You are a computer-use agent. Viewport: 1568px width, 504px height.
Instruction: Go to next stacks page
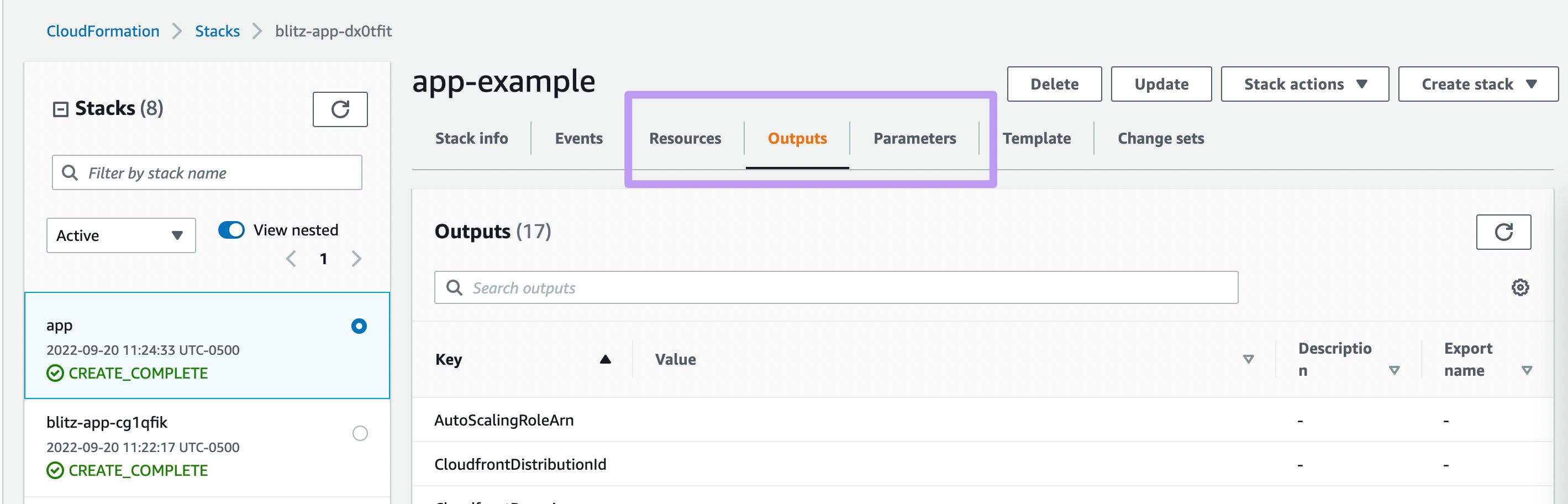point(357,259)
